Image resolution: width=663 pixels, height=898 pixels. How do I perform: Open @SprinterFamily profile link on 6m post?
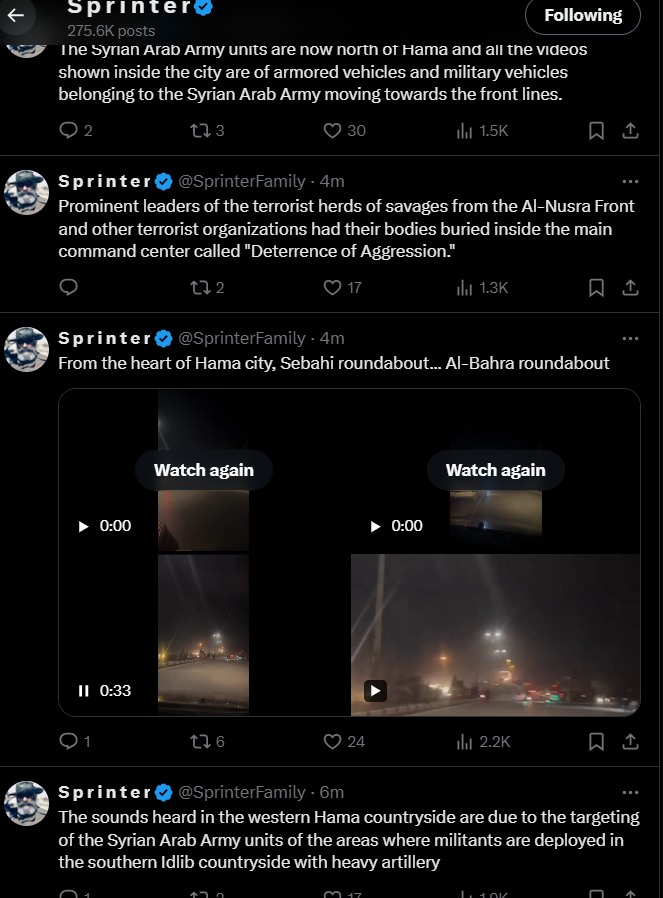(241, 792)
